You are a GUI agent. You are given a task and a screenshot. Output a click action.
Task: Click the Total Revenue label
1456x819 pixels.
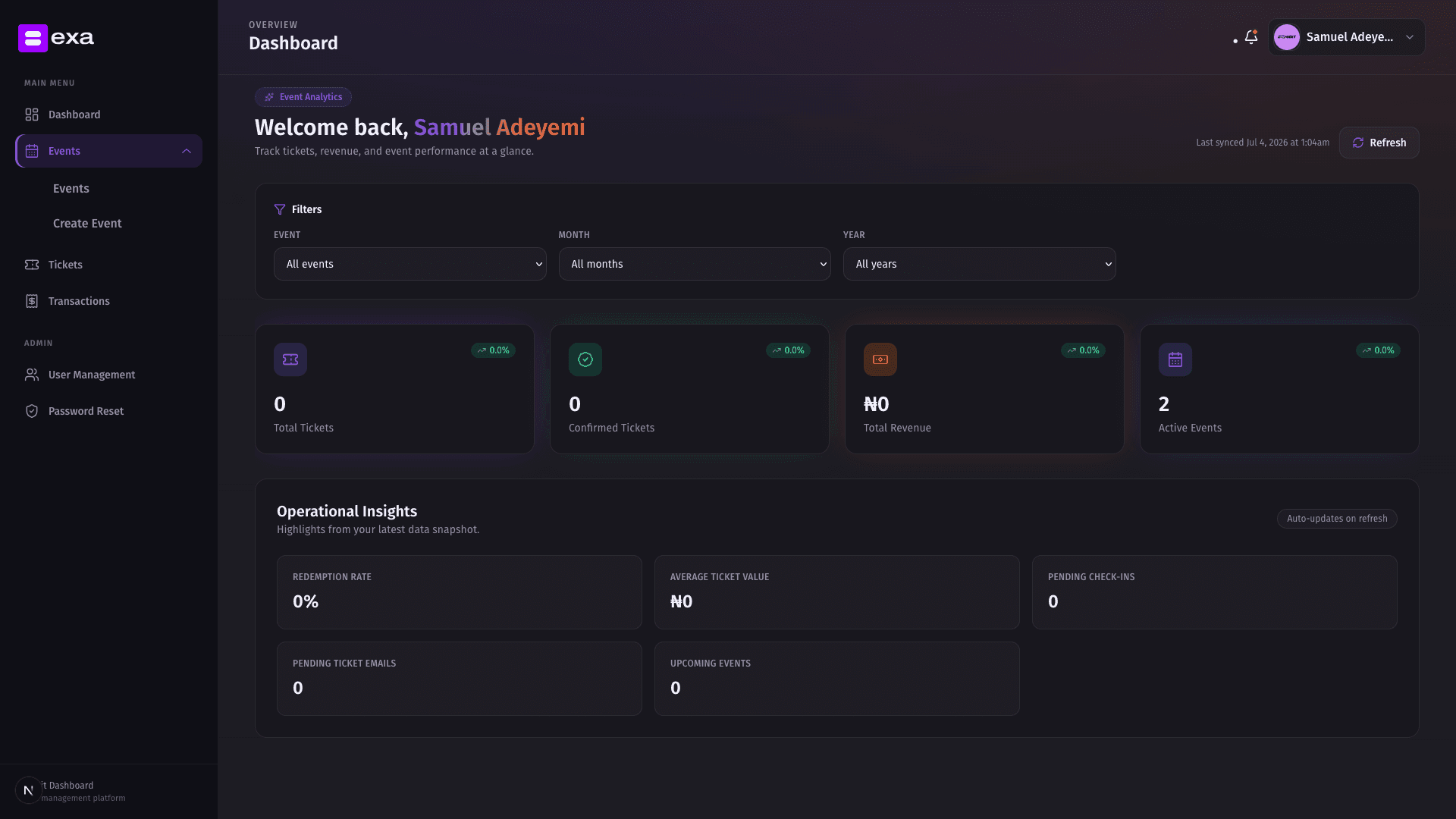[897, 428]
